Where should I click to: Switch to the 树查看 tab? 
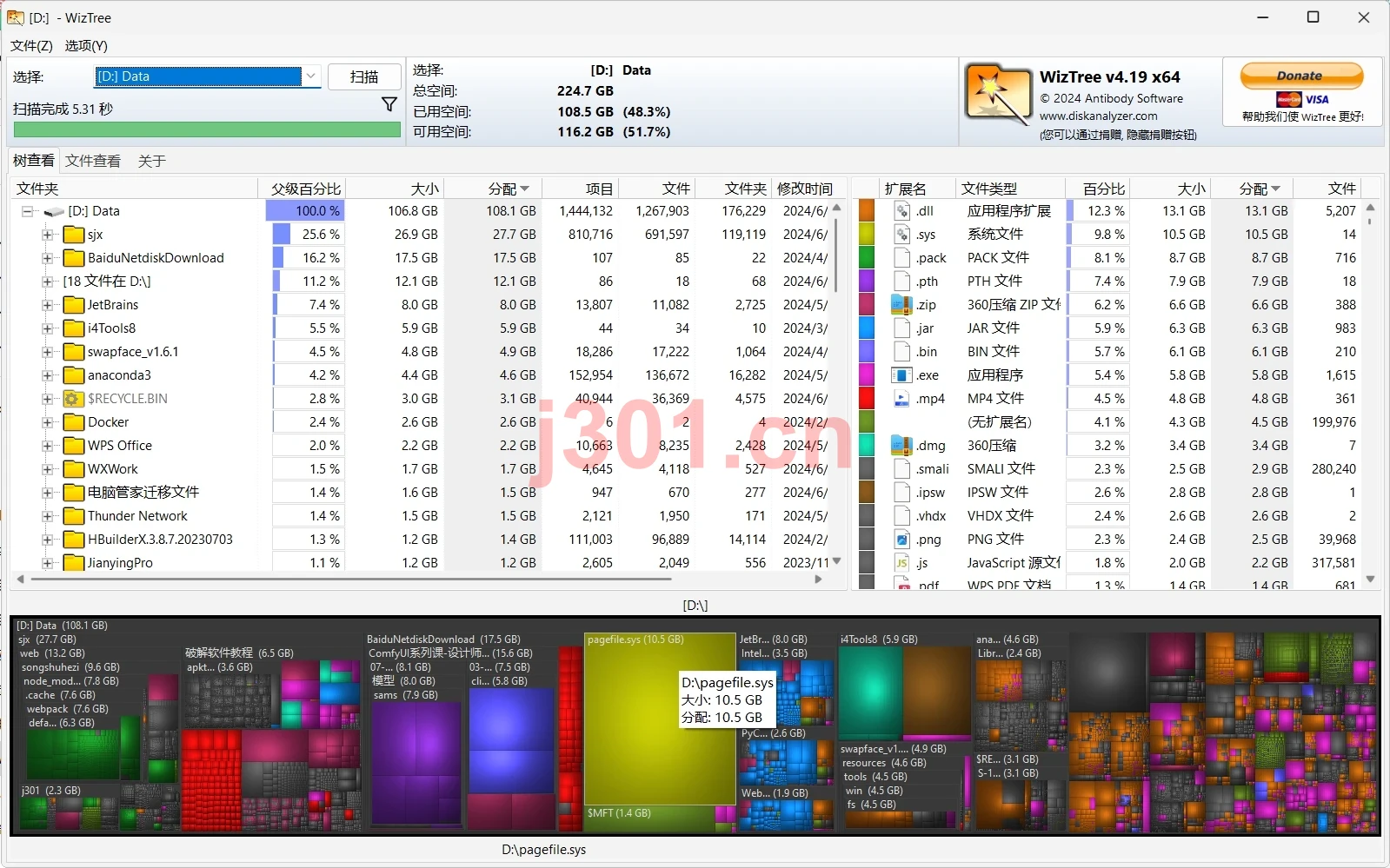point(34,161)
